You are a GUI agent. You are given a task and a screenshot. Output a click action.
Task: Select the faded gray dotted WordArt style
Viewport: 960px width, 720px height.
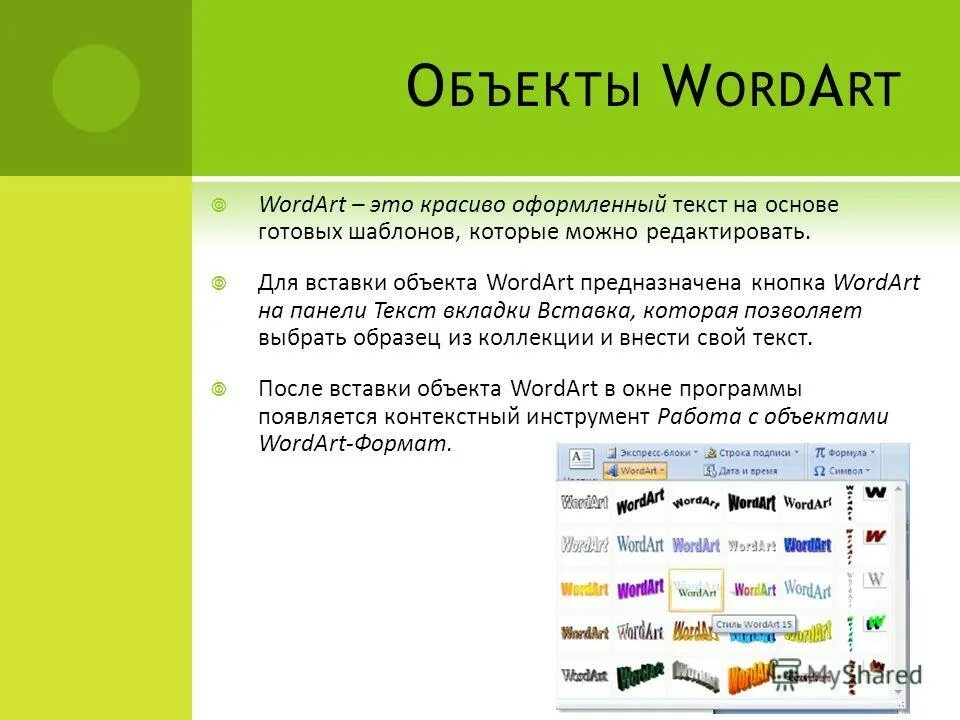pos(752,545)
